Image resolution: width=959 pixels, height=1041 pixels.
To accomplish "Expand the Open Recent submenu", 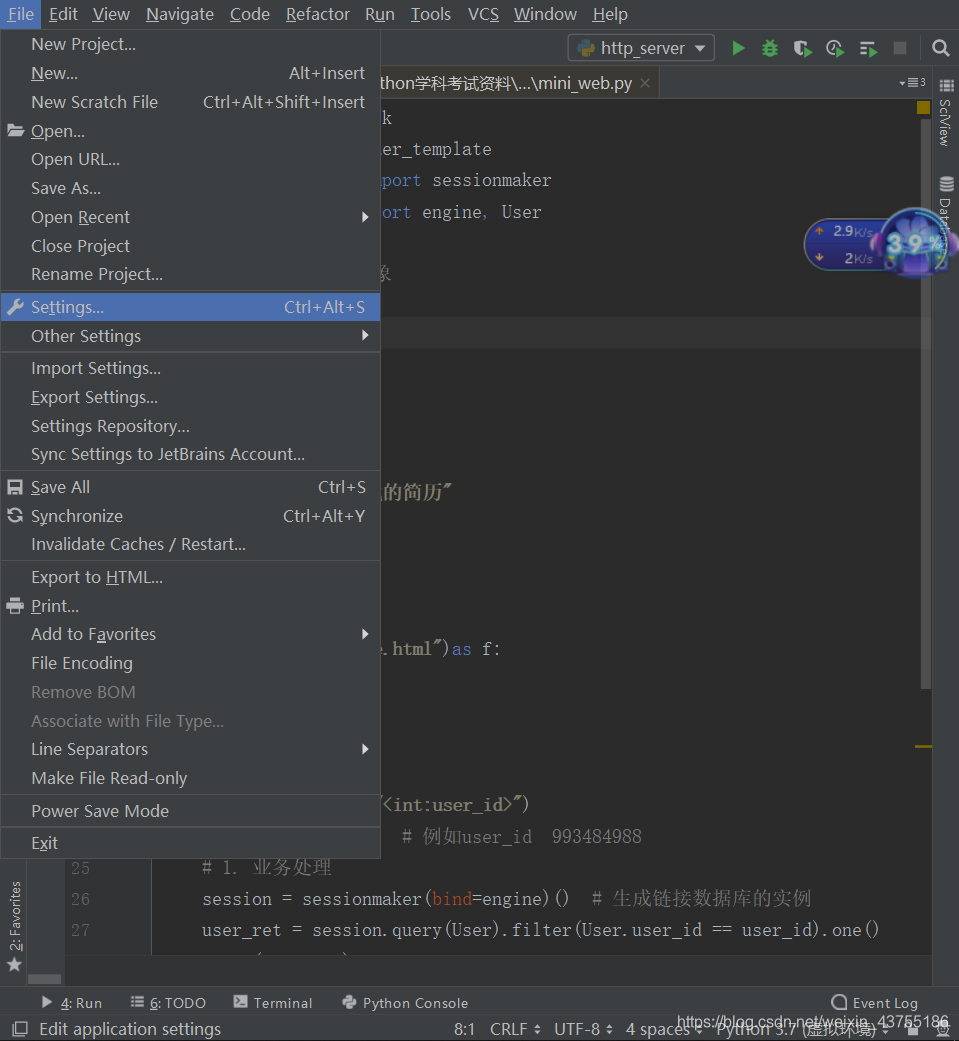I will coord(191,217).
